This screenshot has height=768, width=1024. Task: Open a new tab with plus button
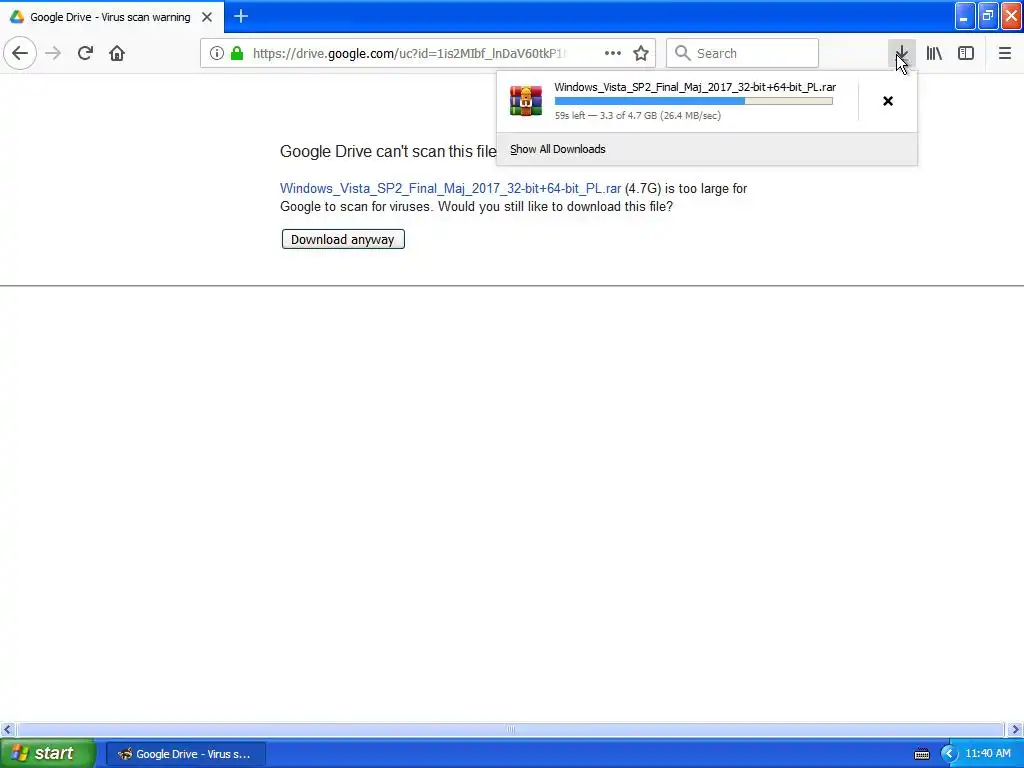coord(240,16)
